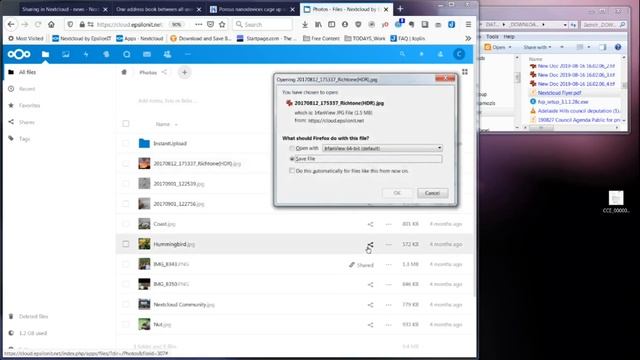Expand the bookmarks toolbar overflow chevron

(x=468, y=38)
